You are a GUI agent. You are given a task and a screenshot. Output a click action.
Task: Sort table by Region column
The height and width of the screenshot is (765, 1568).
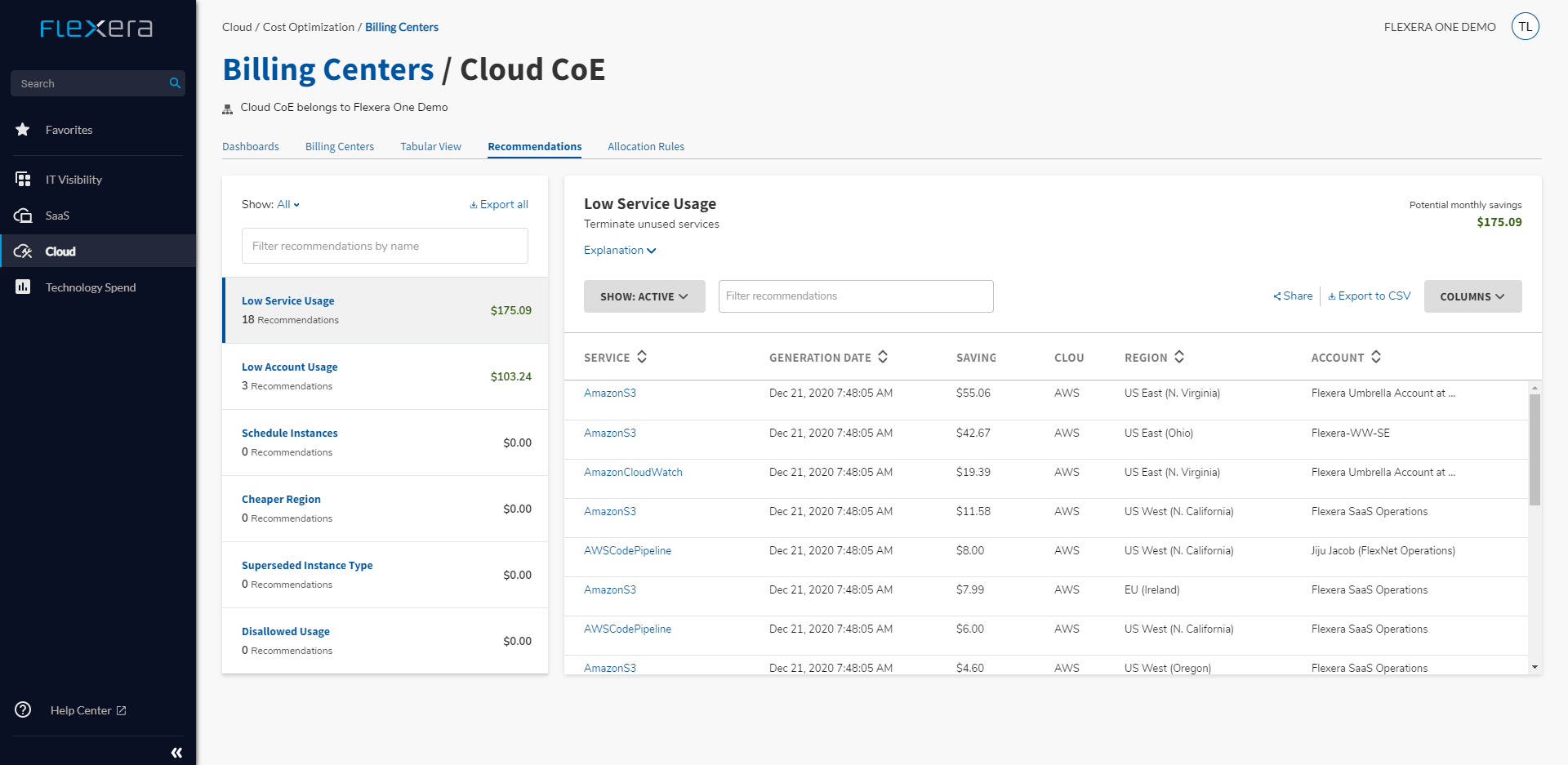click(1179, 357)
